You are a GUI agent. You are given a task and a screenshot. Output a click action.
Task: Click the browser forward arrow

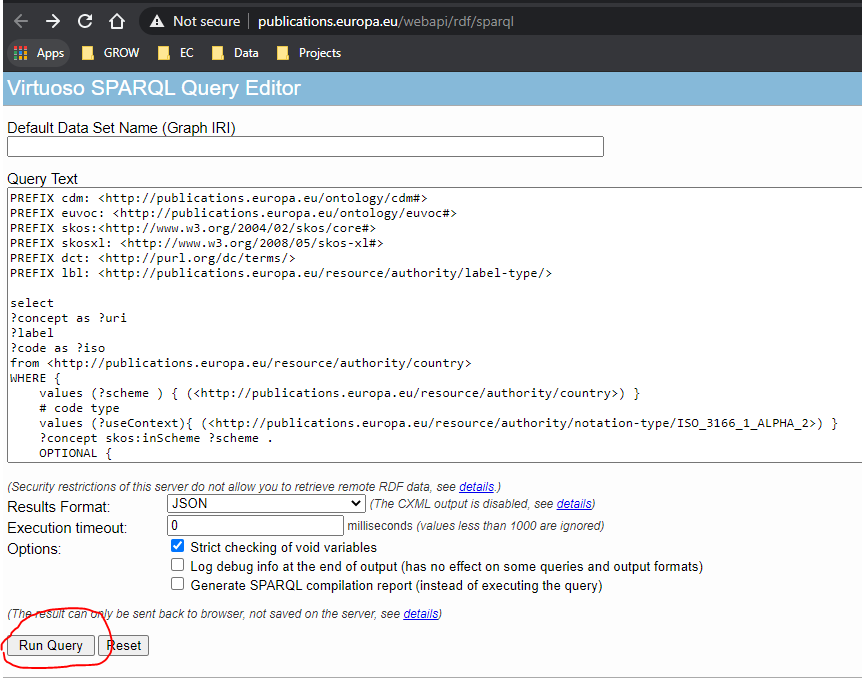pos(53,21)
